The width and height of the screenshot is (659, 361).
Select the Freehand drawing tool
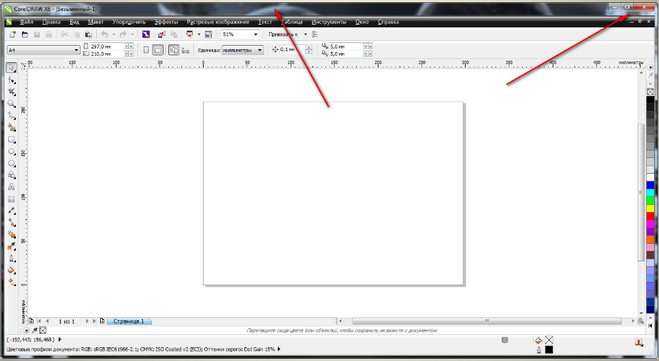tap(12, 116)
